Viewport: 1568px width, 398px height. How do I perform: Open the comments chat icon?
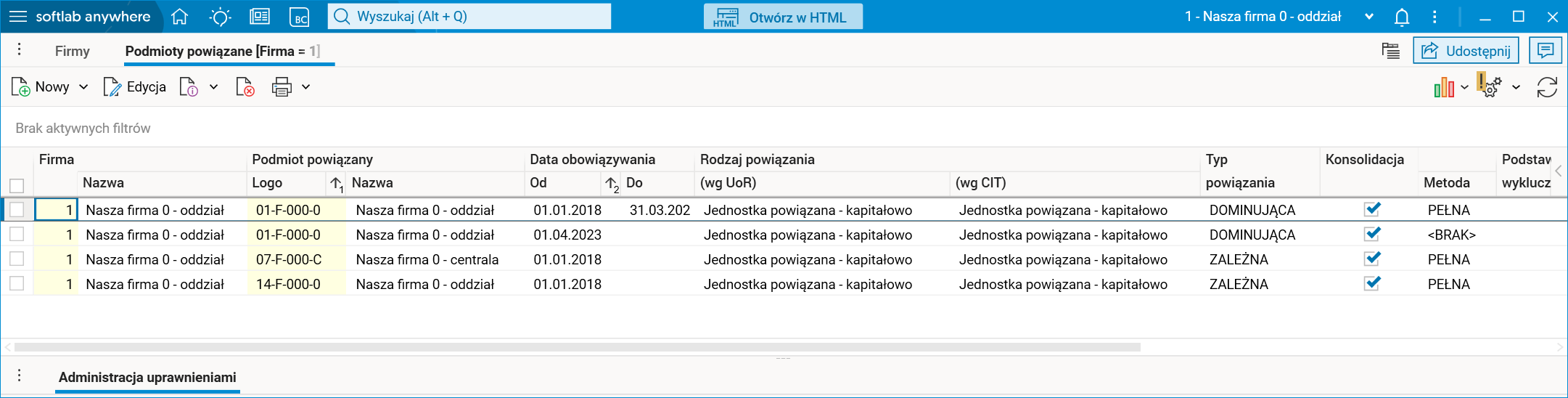pyautogui.click(x=1546, y=51)
